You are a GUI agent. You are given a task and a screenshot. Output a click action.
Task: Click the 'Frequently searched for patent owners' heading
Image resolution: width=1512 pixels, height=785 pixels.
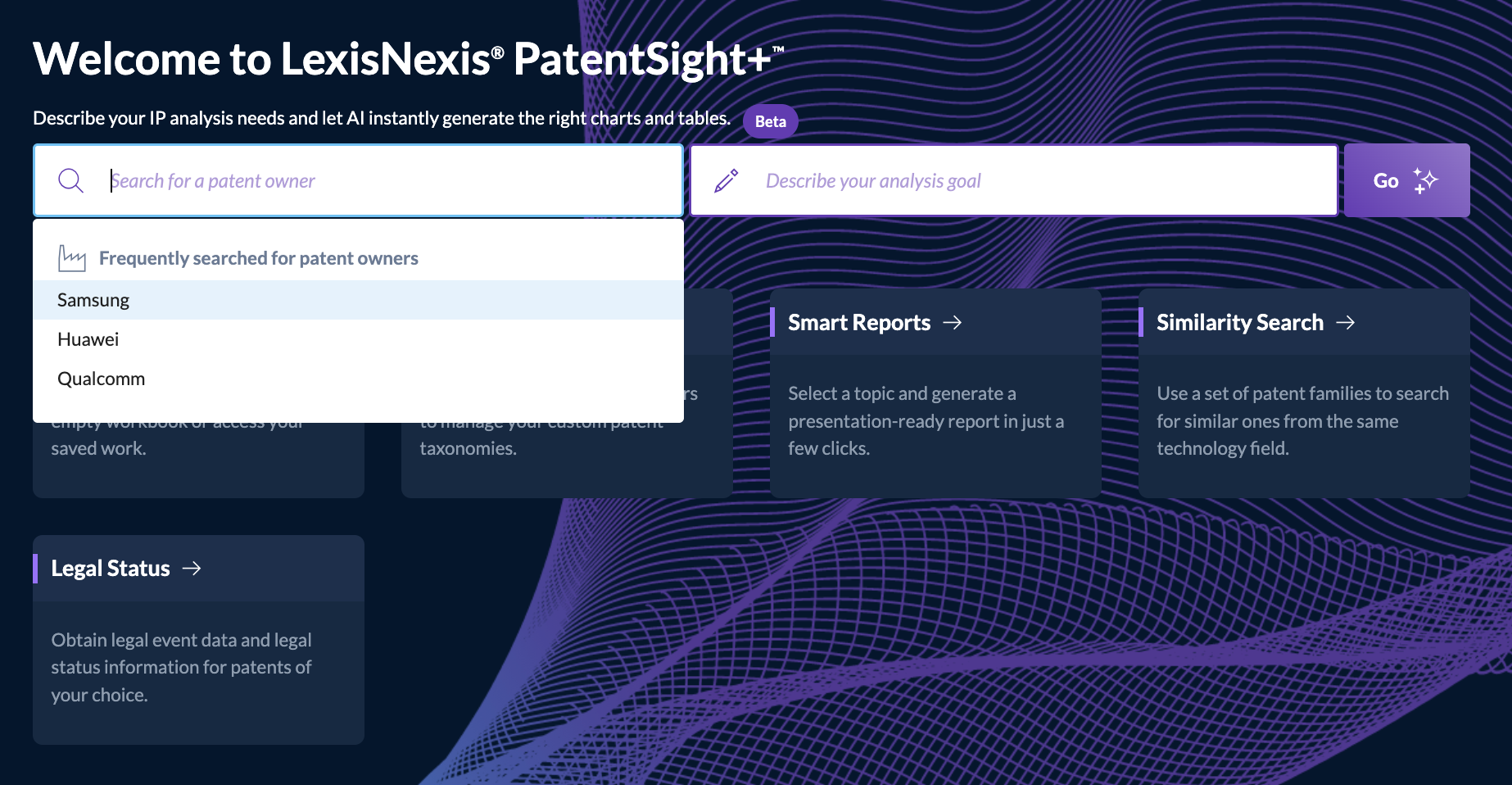click(259, 258)
